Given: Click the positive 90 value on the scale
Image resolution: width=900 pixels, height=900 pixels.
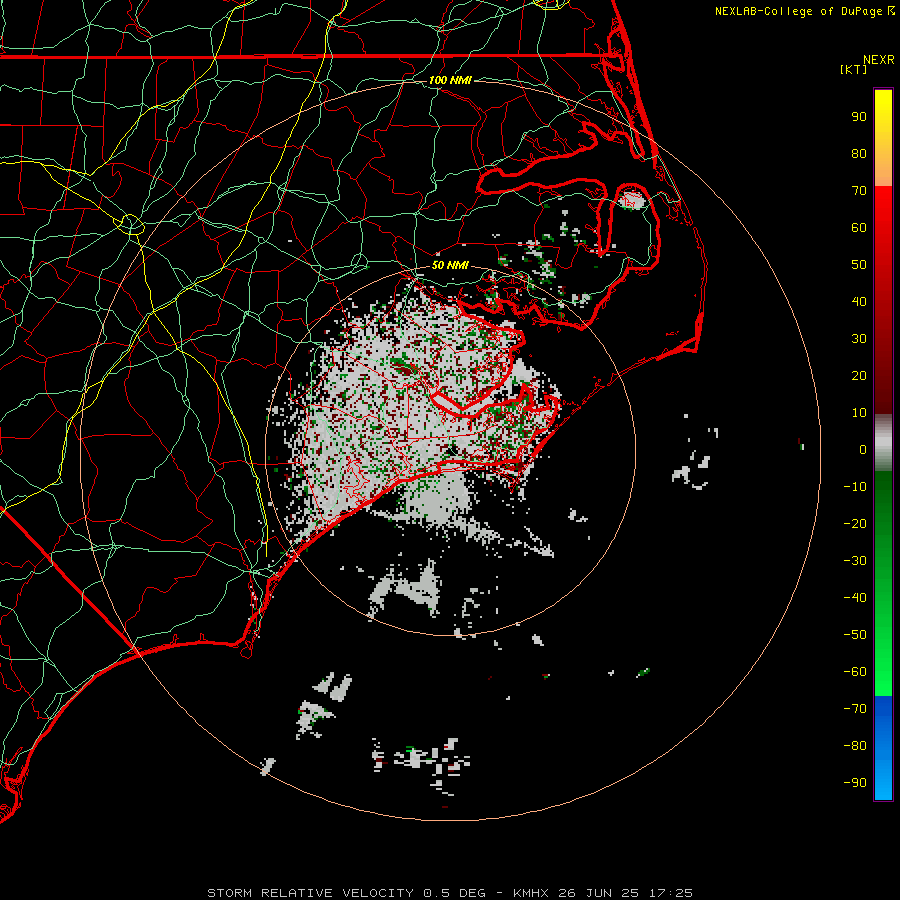Looking at the screenshot, I should 859,117.
